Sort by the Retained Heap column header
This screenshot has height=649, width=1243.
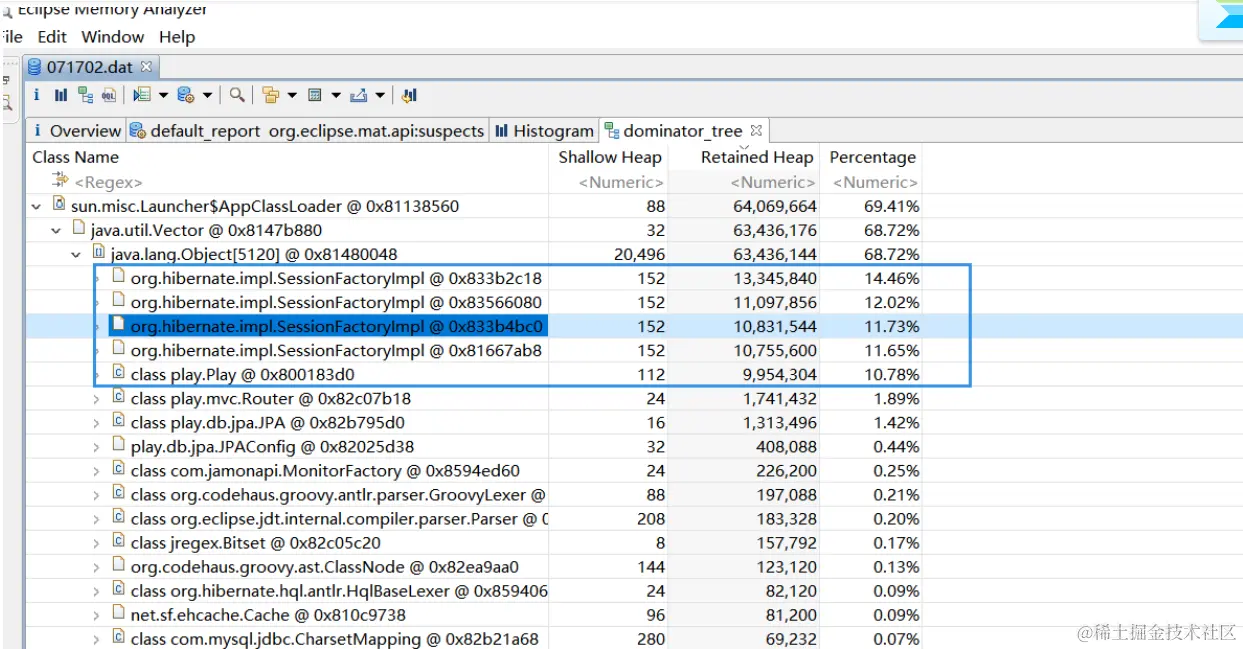[x=756, y=157]
